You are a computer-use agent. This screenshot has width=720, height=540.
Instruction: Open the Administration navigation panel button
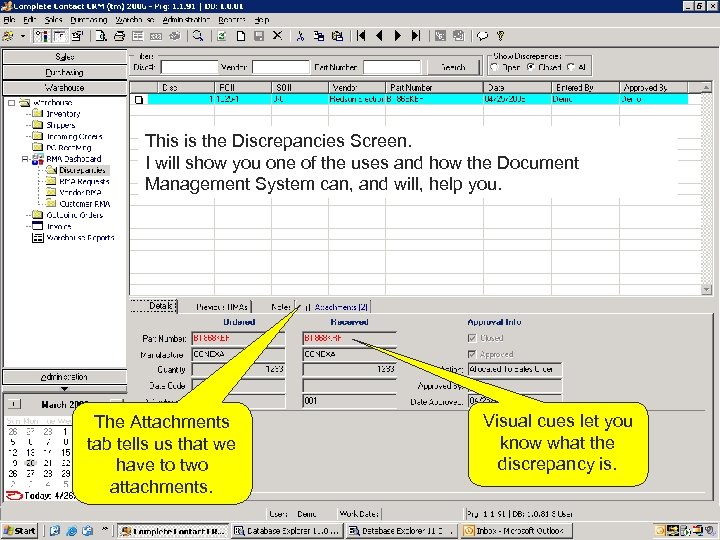pyautogui.click(x=65, y=377)
